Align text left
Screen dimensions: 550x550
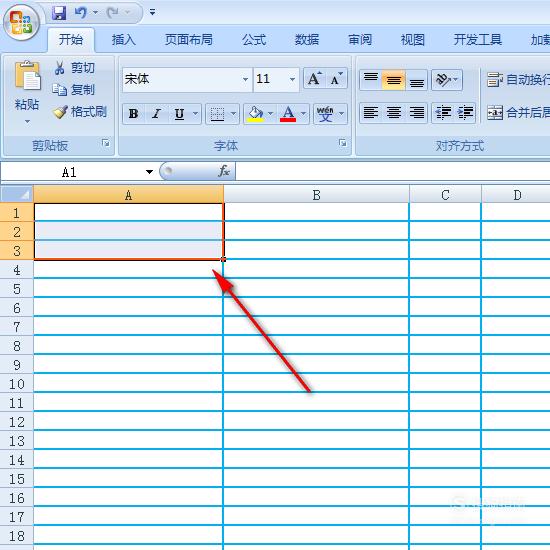coord(371,113)
